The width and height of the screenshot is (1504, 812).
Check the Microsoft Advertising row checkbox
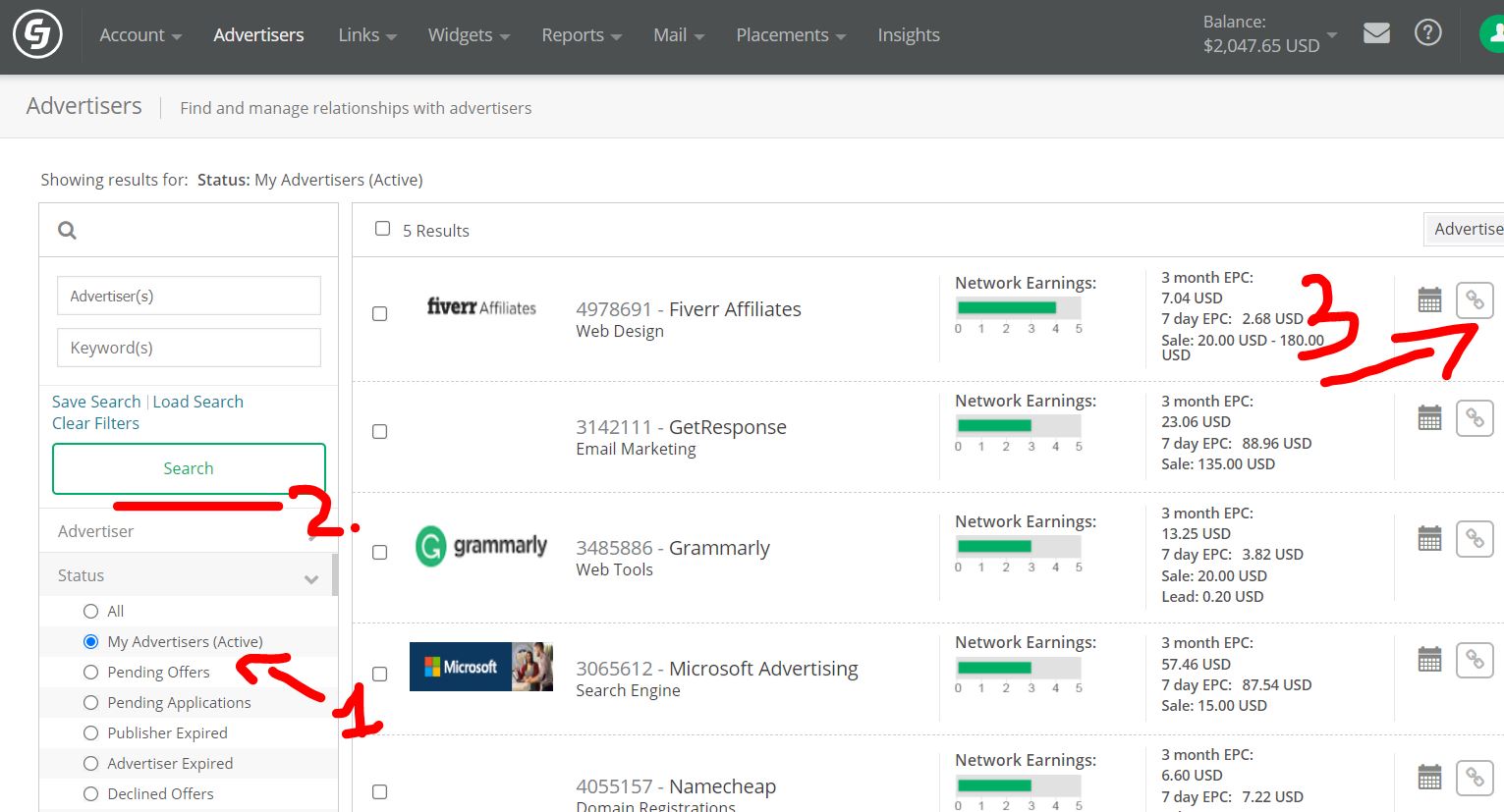click(379, 675)
